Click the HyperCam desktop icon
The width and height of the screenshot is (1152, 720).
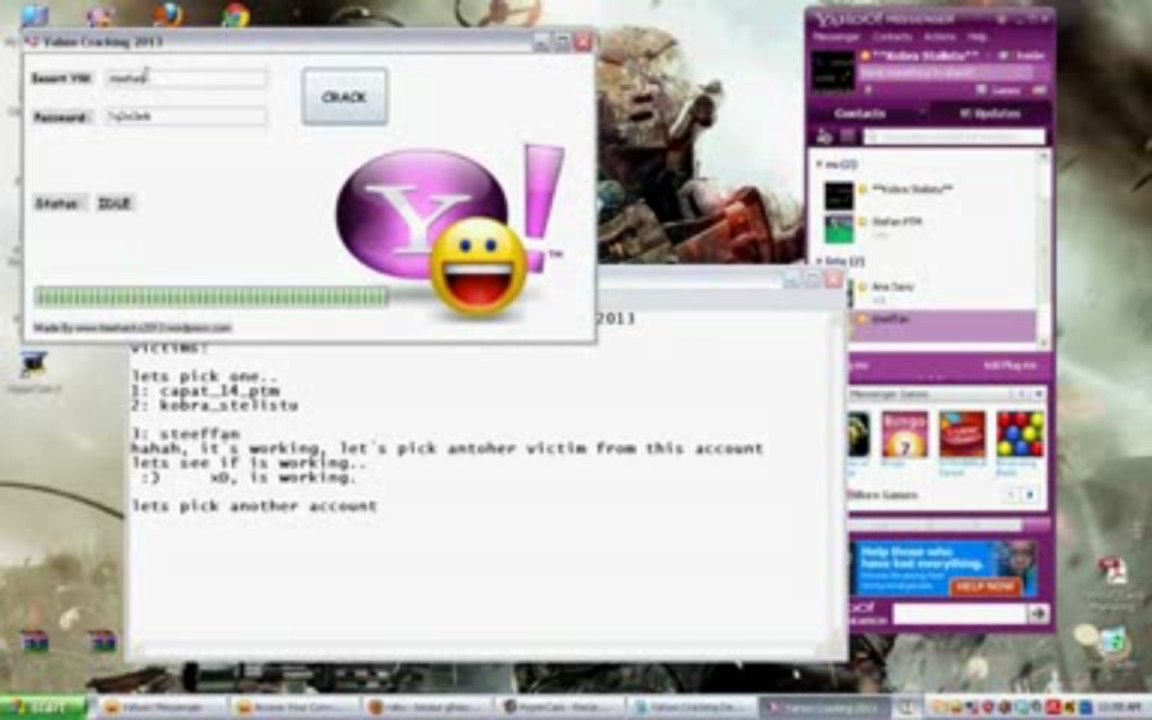[x=33, y=367]
